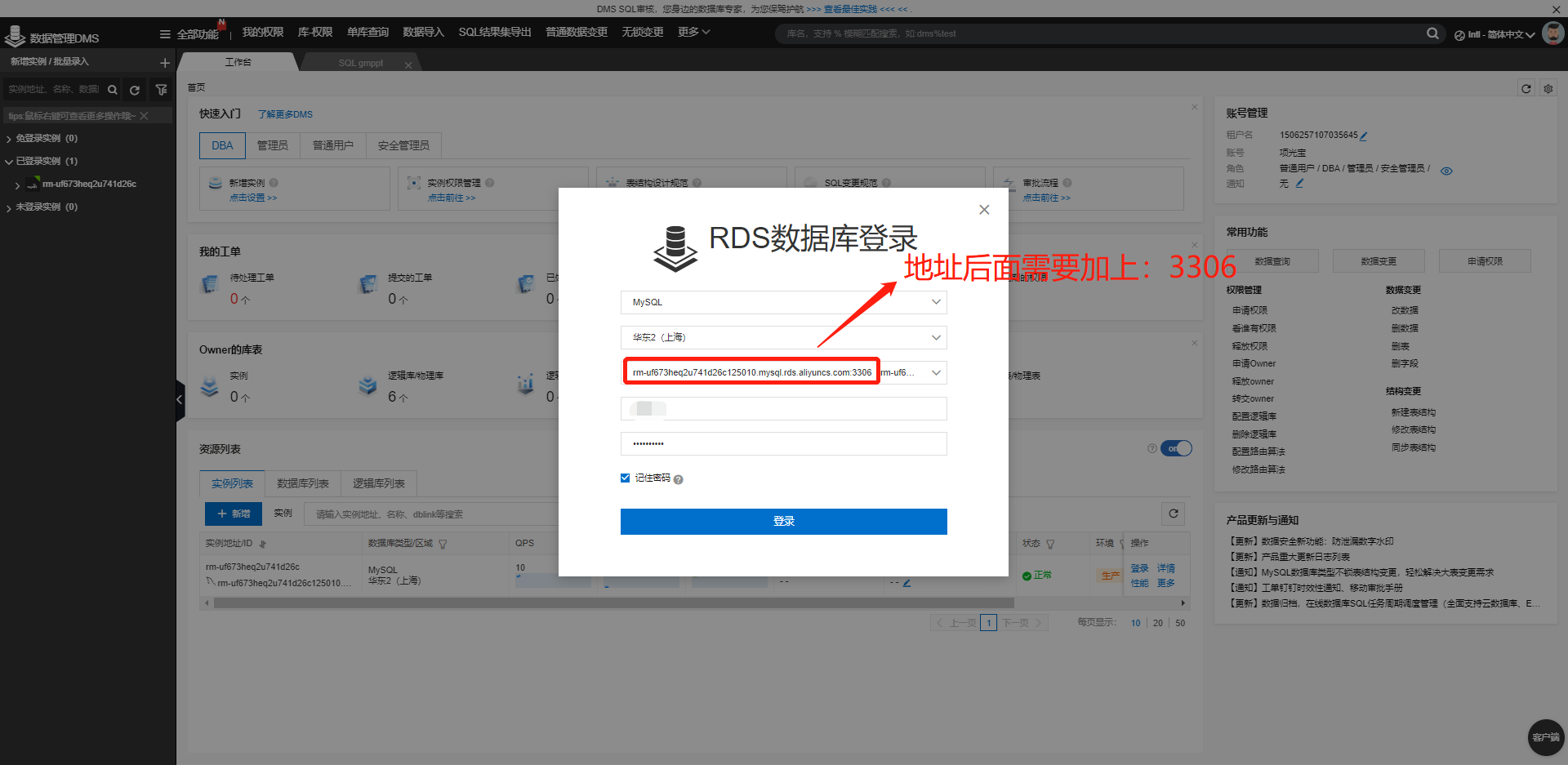Open workbench settings gear icon
Screen dimensions: 1568x765
click(1548, 88)
